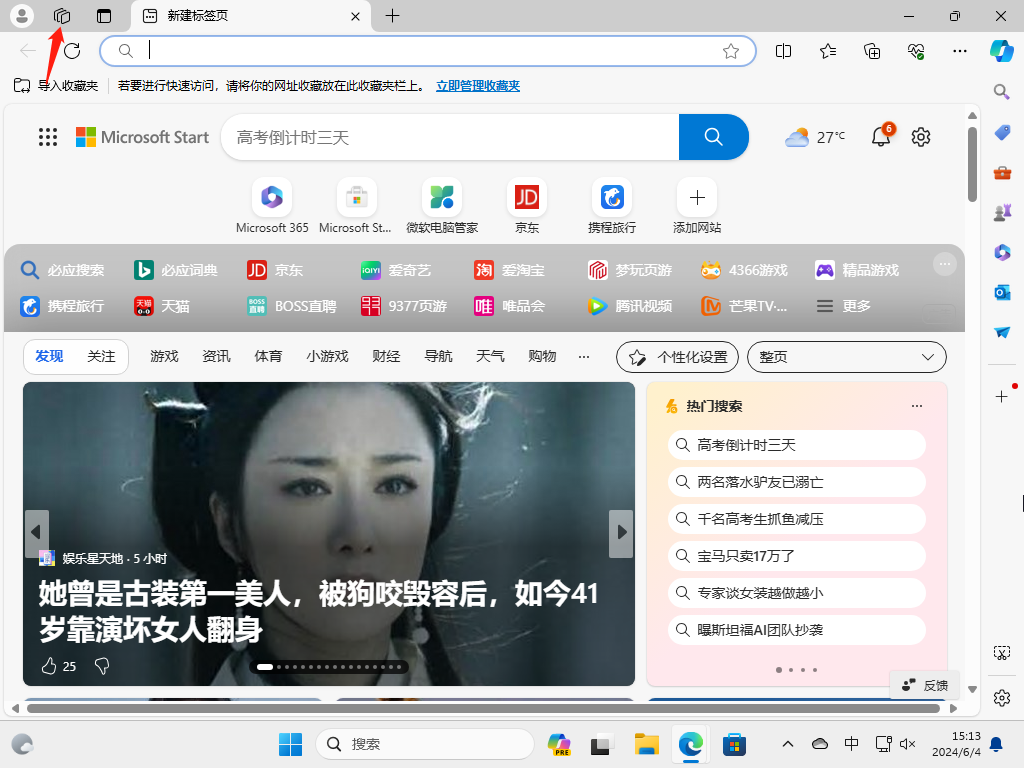Open the Shopping tag icon in the sidebar
Viewport: 1024px width, 768px height.
(1002, 132)
